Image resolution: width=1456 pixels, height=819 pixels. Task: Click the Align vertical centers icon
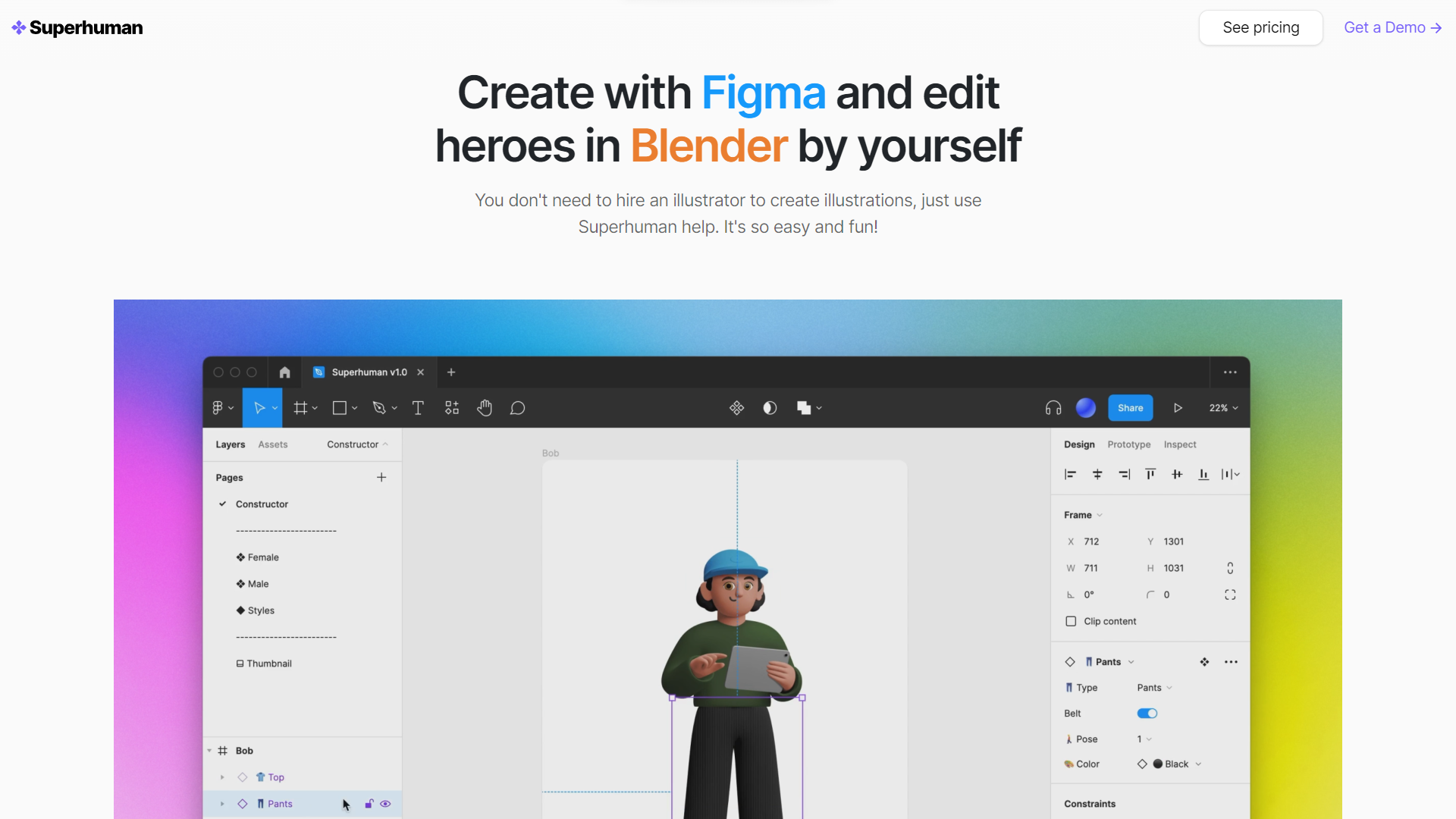pyautogui.click(x=1177, y=474)
